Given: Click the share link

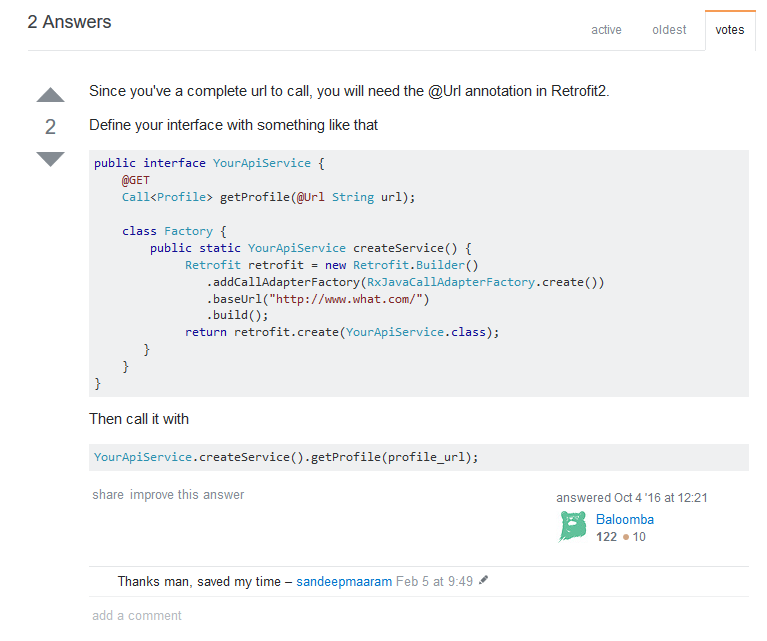Looking at the screenshot, I should [108, 494].
